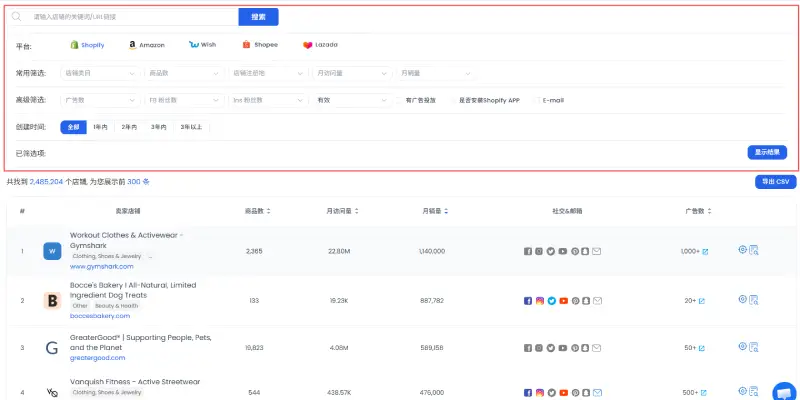
Task: Click the Shopify platform icon
Action: click(74, 45)
